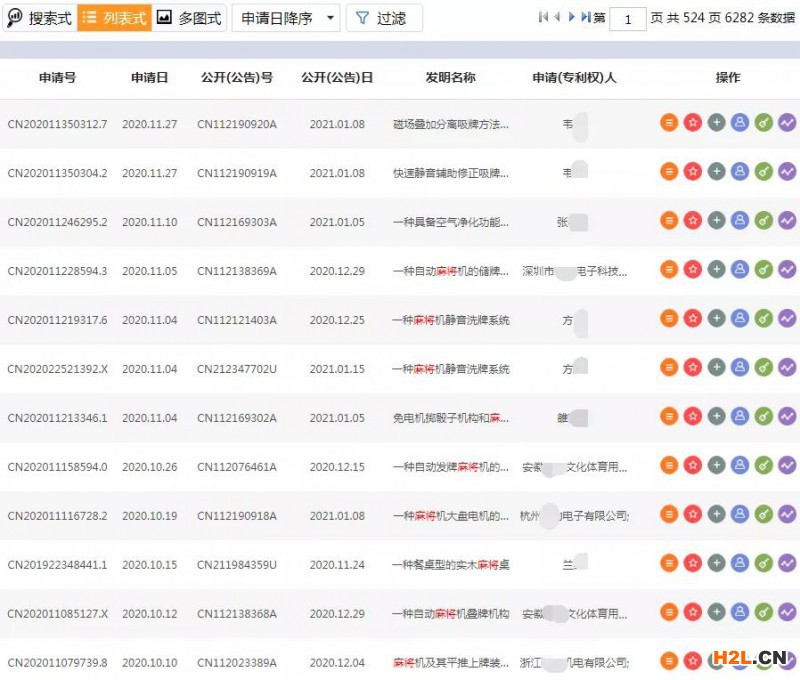Click red star favorite icon for CN202011350304.2
Image resolution: width=800 pixels, height=680 pixels.
click(x=693, y=172)
